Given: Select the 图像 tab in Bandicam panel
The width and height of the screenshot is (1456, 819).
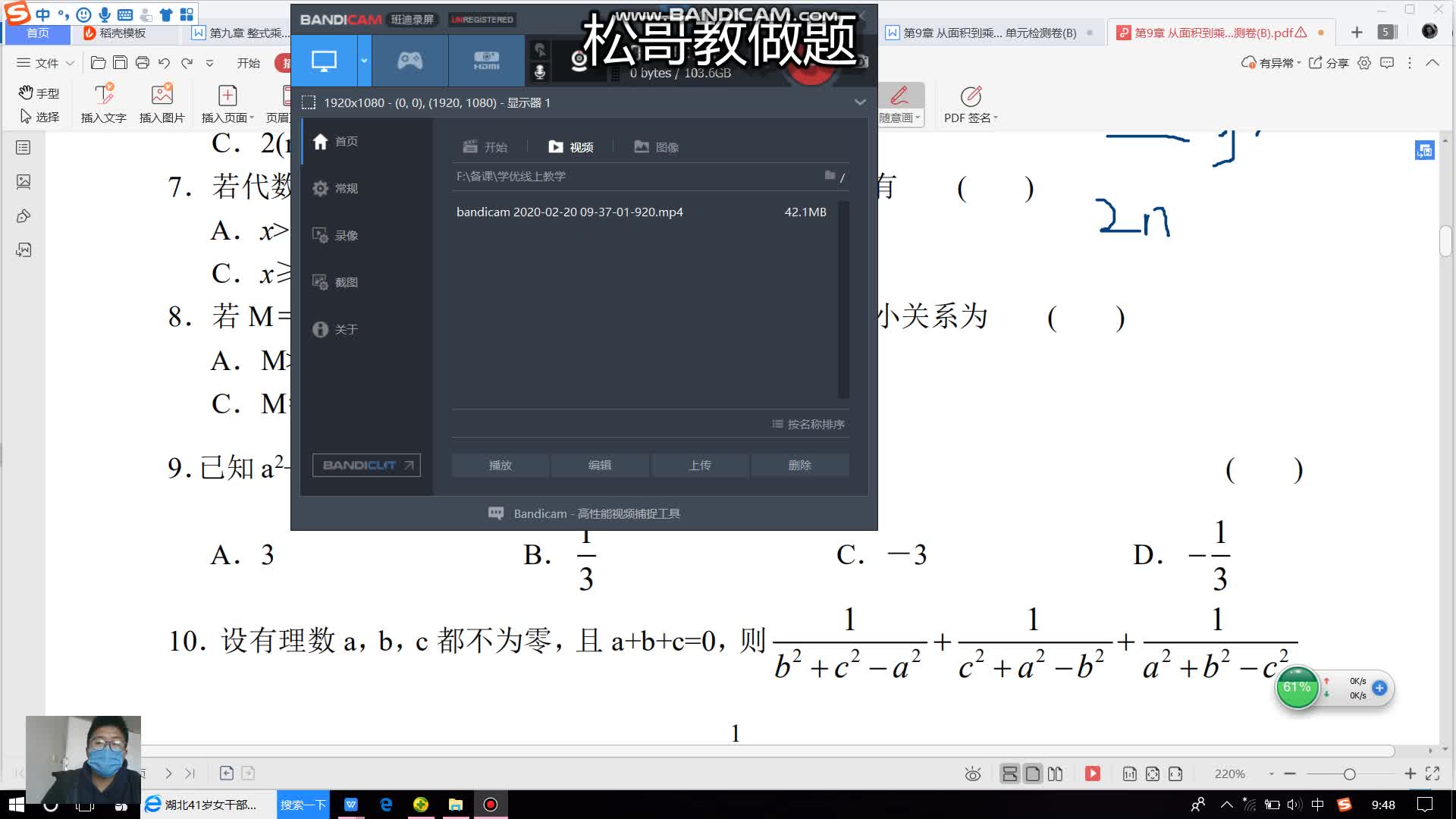Looking at the screenshot, I should tap(656, 146).
